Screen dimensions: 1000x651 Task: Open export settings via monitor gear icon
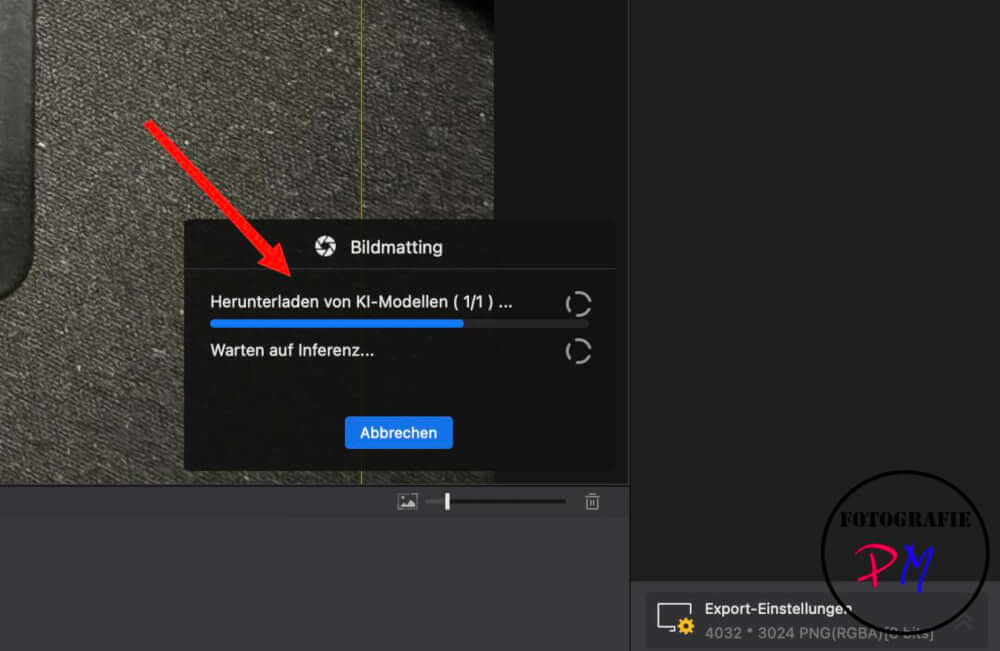coord(675,619)
